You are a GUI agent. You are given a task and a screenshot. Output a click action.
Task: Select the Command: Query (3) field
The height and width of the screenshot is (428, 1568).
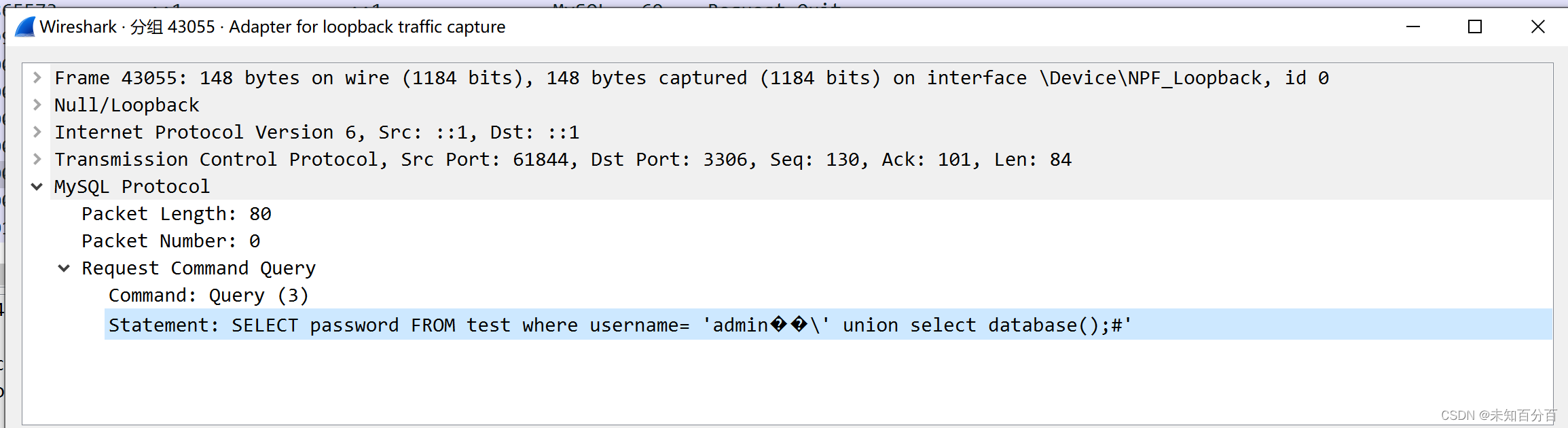tap(208, 295)
